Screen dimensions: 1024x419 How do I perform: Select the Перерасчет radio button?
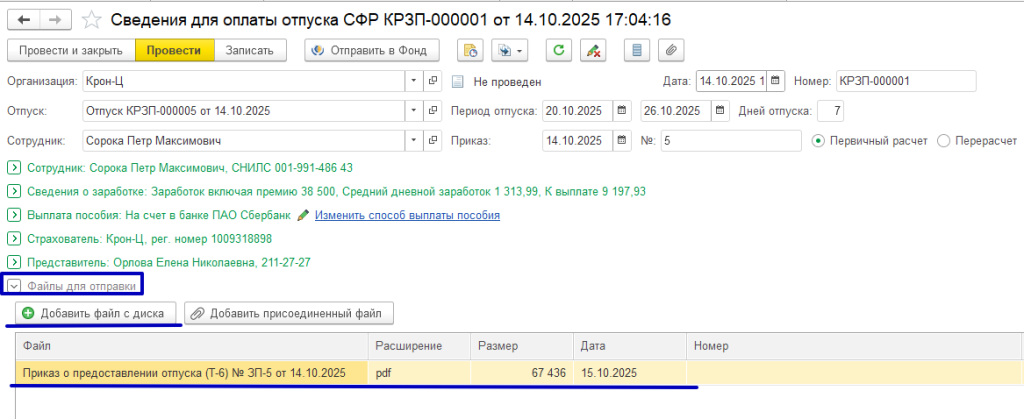click(944, 141)
